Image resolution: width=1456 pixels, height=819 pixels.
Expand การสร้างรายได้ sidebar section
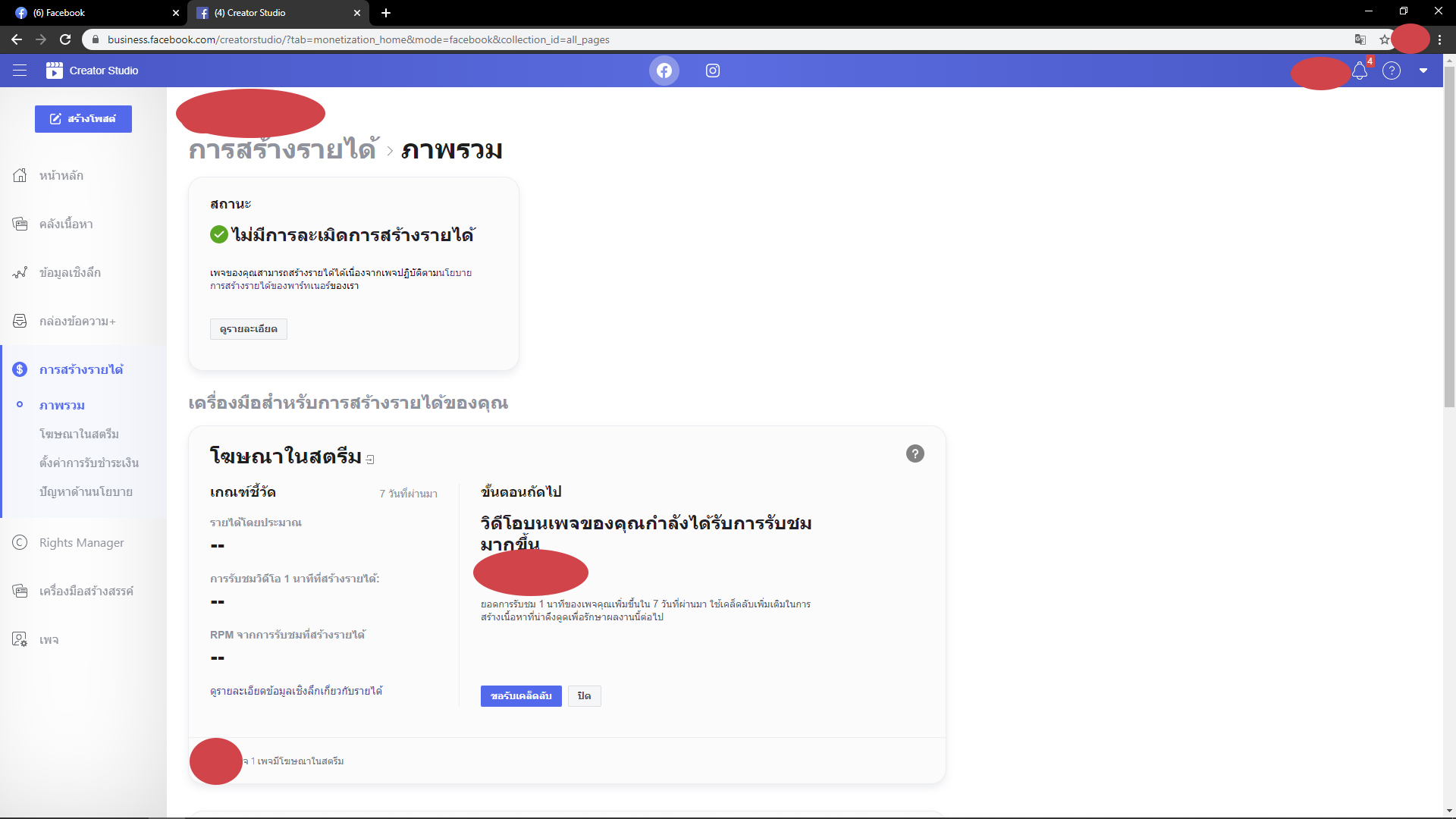(81, 369)
